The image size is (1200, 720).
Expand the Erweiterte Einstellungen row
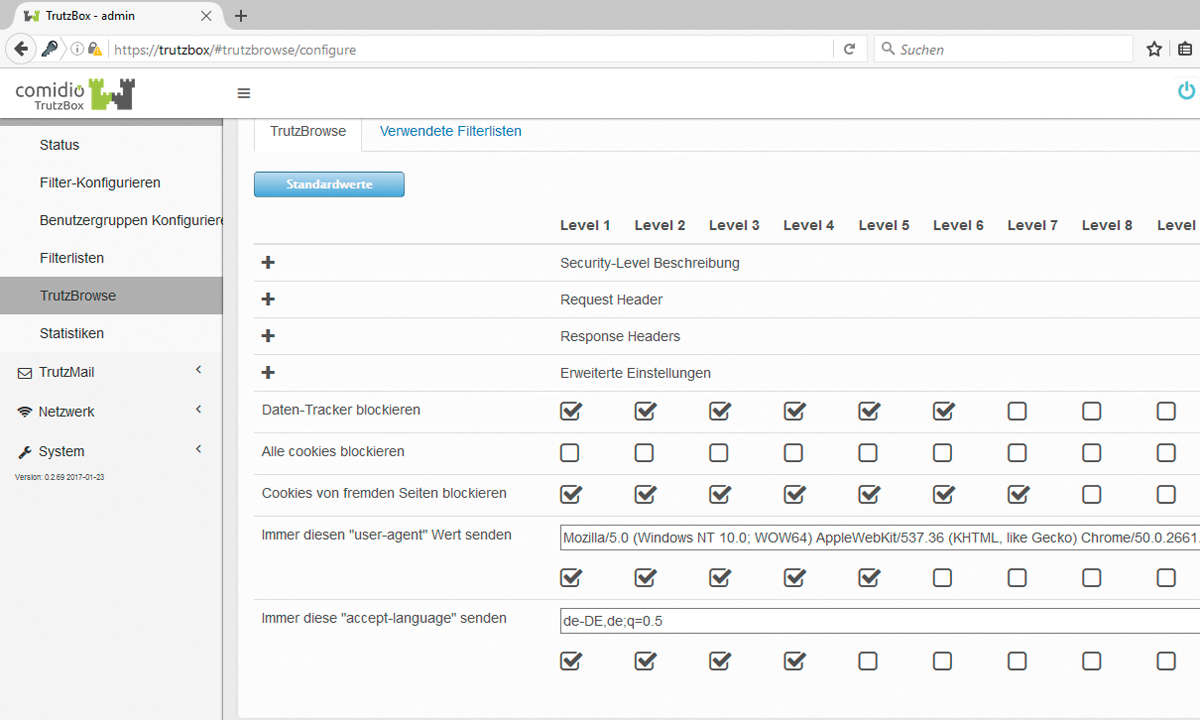(268, 373)
